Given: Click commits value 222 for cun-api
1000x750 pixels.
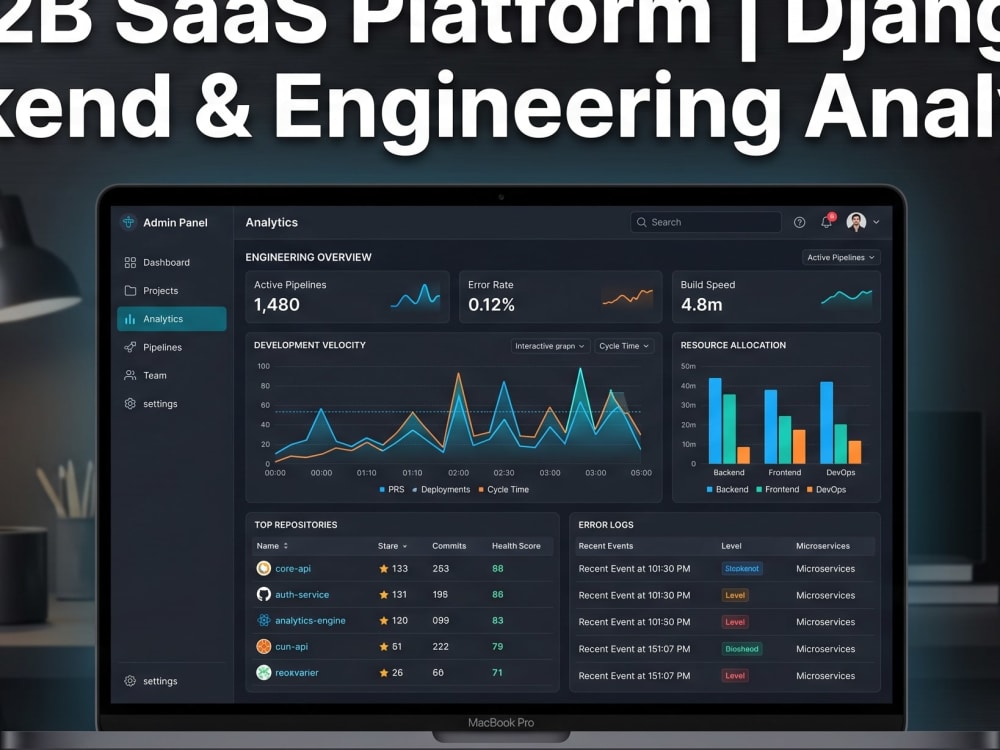Looking at the screenshot, I should 440,647.
